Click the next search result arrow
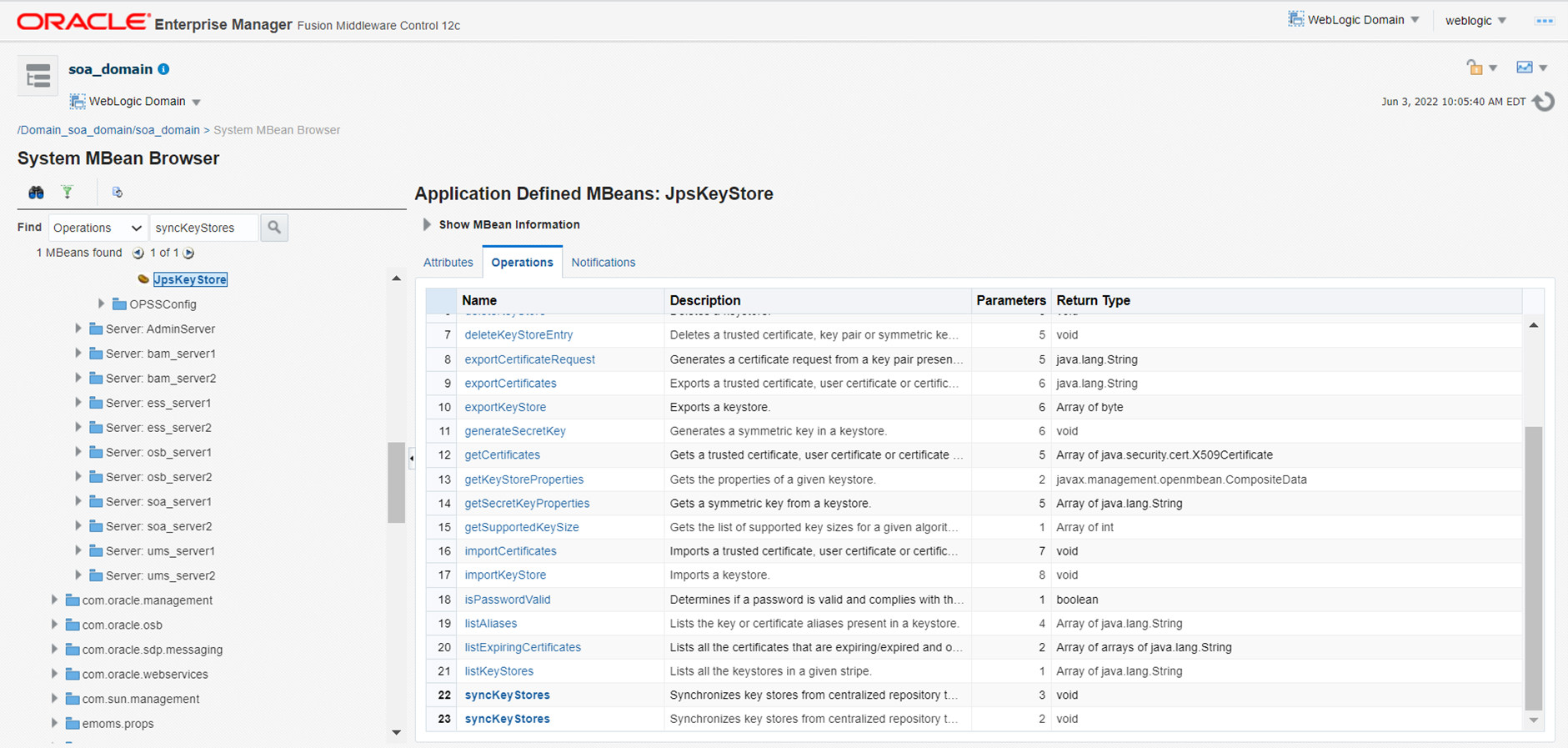Image resolution: width=1568 pixels, height=748 pixels. [x=189, y=253]
